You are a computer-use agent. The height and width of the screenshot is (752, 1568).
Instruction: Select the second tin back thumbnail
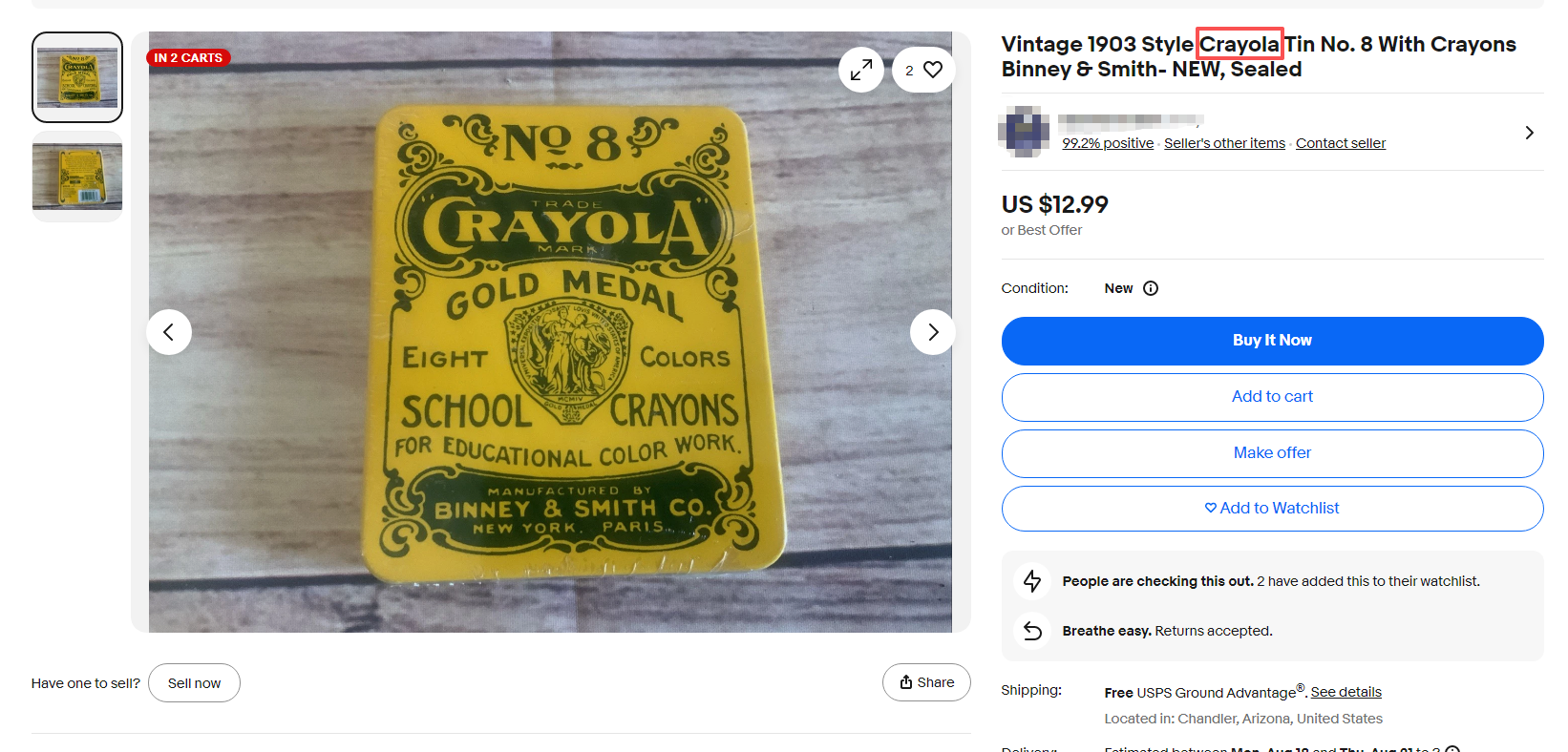pyautogui.click(x=77, y=178)
